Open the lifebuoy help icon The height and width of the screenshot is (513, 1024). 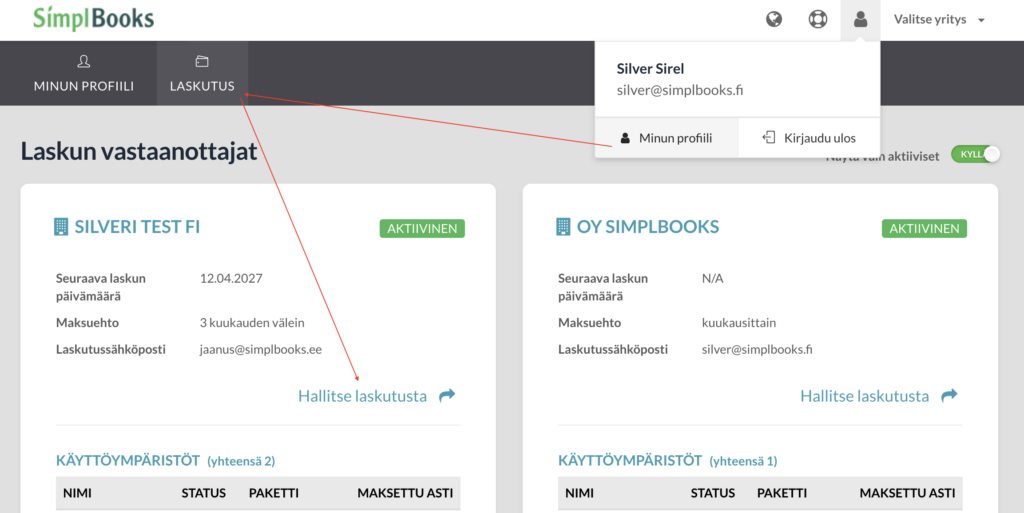pos(818,19)
